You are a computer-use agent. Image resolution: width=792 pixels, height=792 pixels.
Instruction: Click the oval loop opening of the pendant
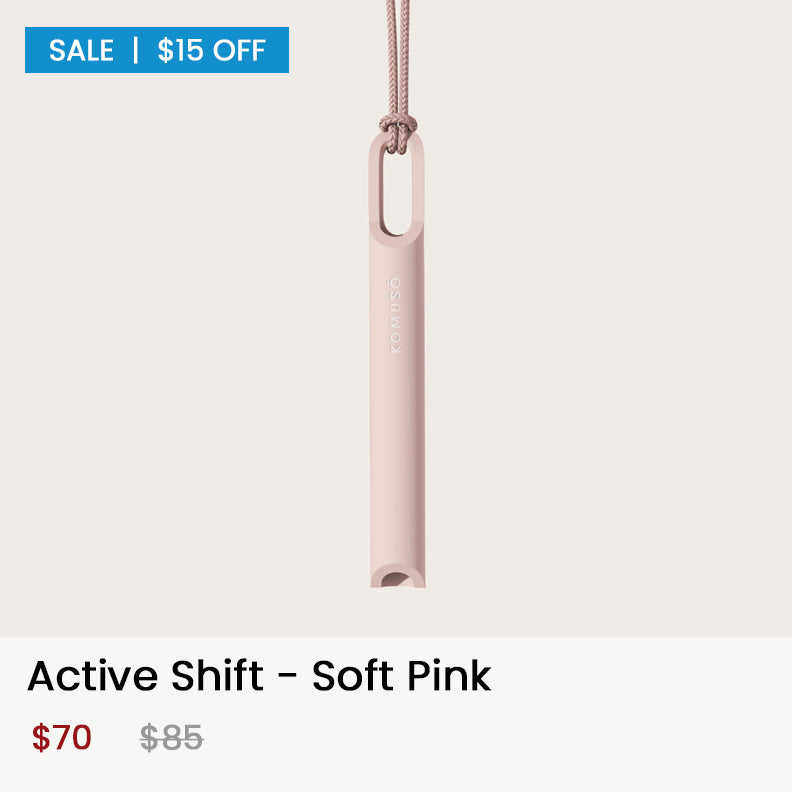pos(397,191)
